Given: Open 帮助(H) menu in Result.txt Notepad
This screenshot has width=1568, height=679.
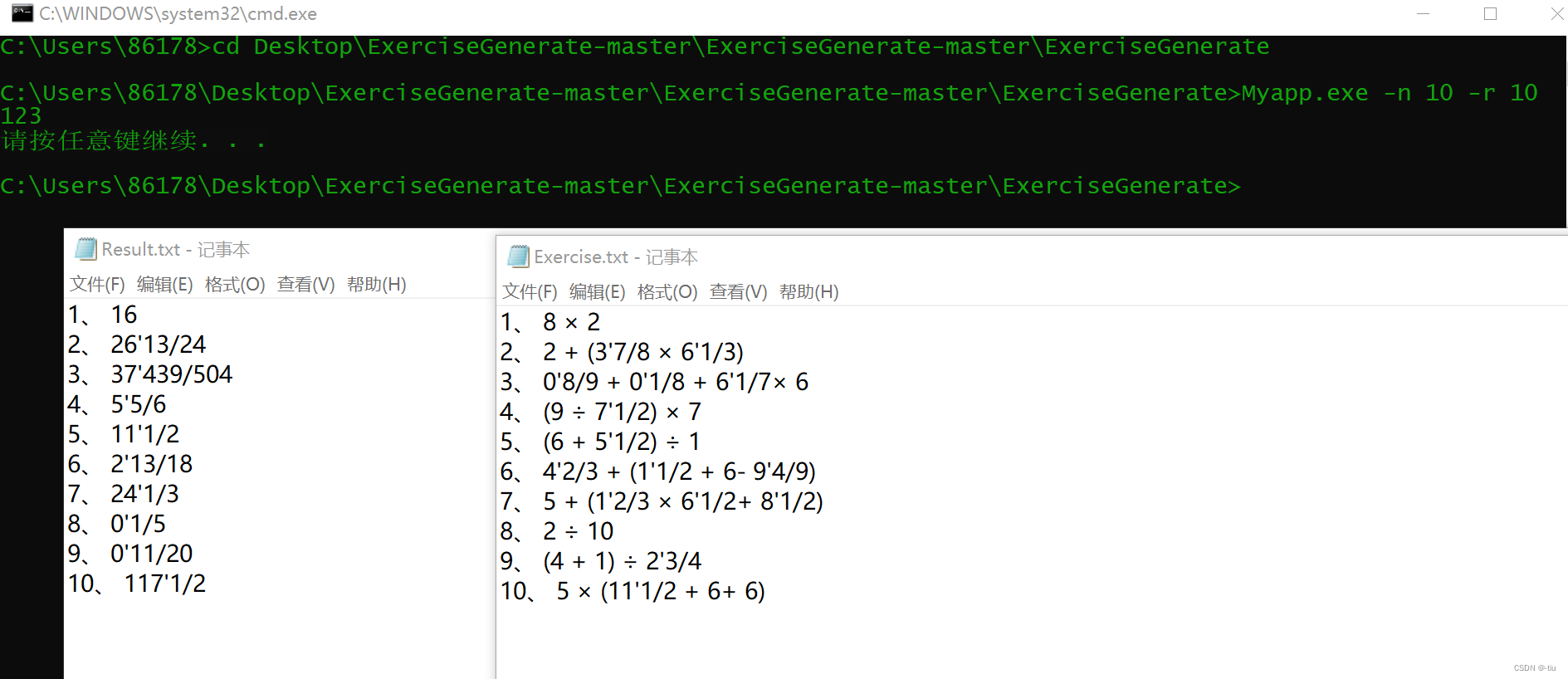Looking at the screenshot, I should (x=376, y=285).
